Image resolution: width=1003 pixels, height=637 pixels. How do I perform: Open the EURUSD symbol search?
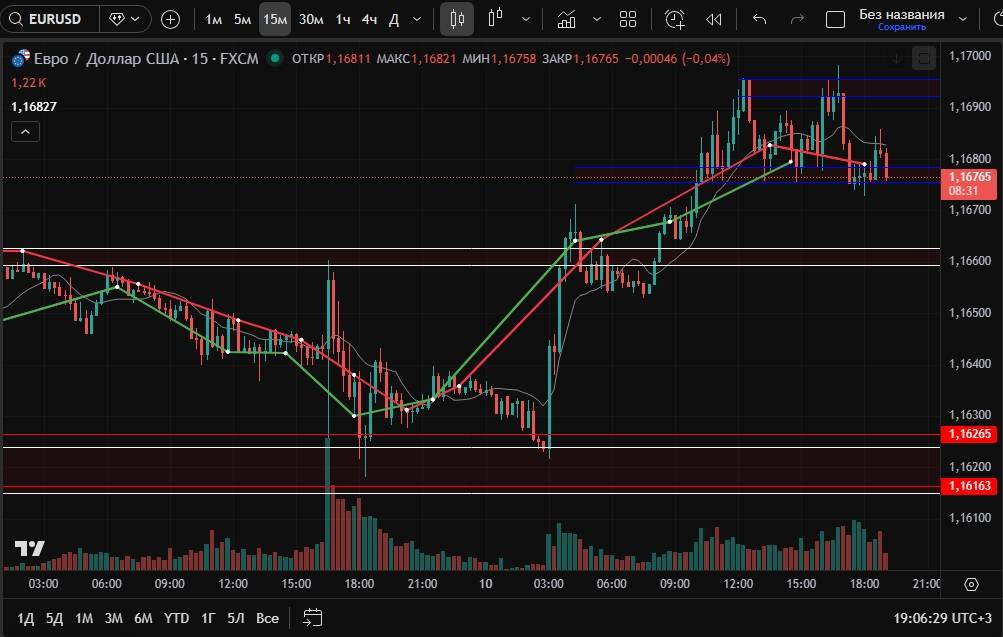tap(50, 19)
